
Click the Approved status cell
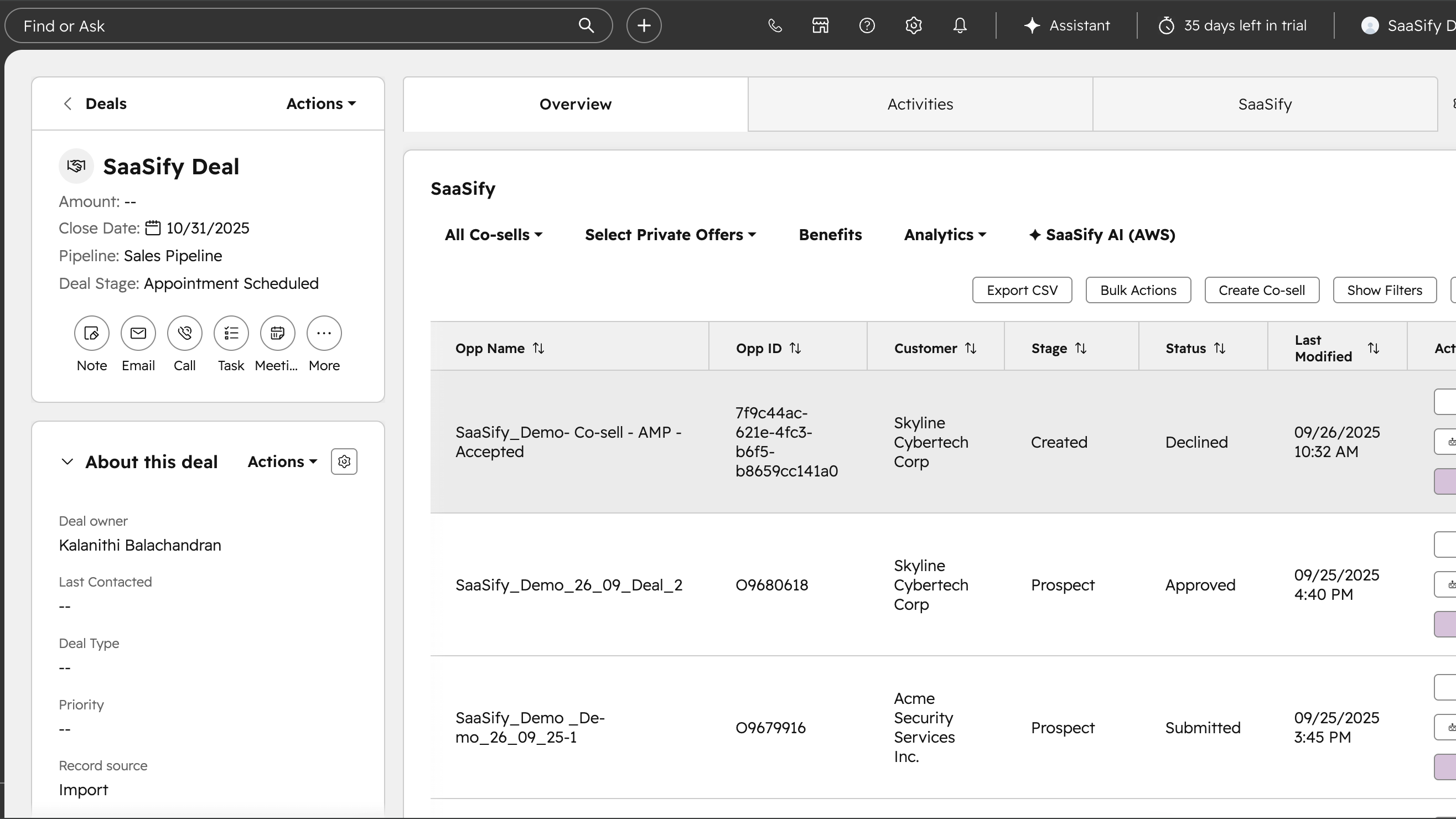pyautogui.click(x=1200, y=584)
